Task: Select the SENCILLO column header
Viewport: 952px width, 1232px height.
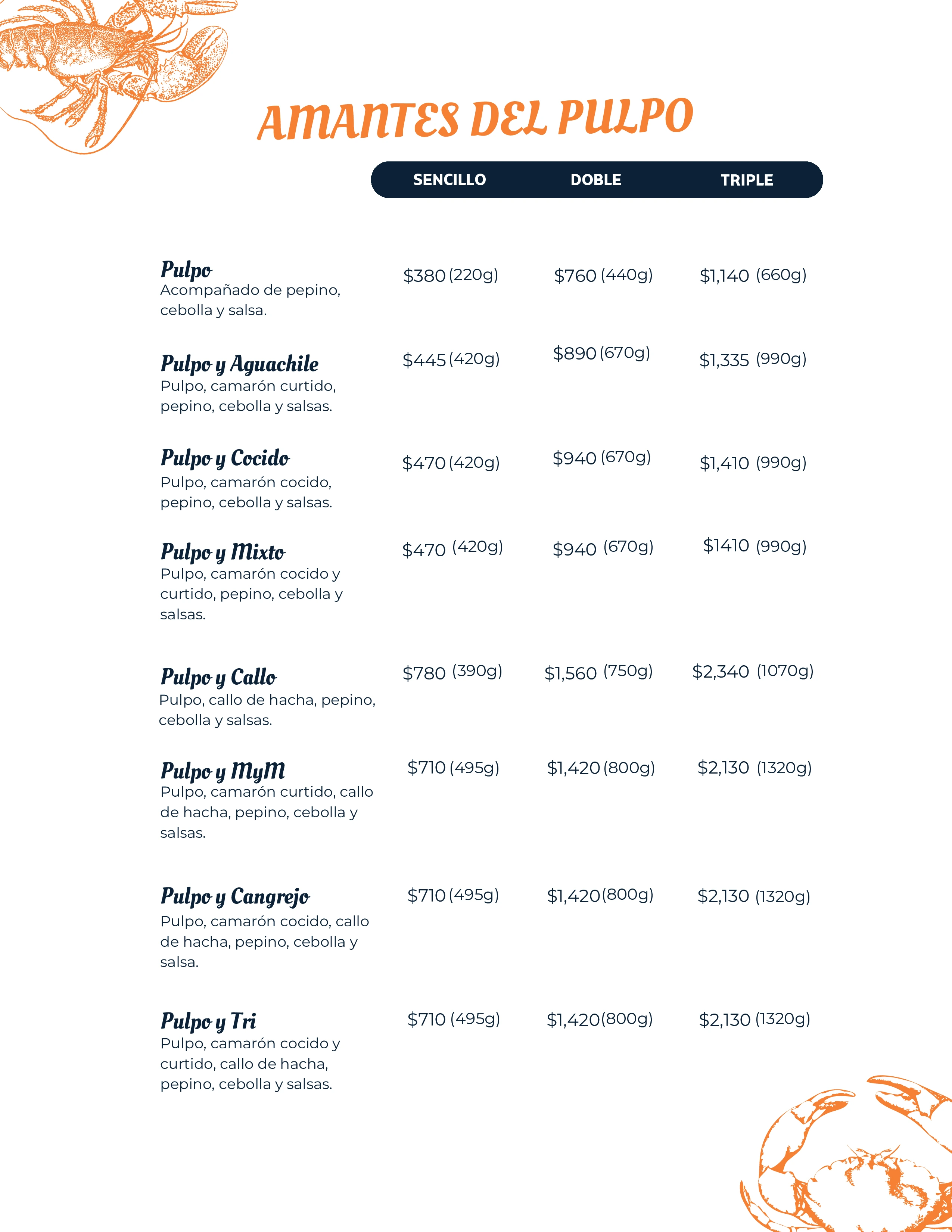Action: point(449,180)
